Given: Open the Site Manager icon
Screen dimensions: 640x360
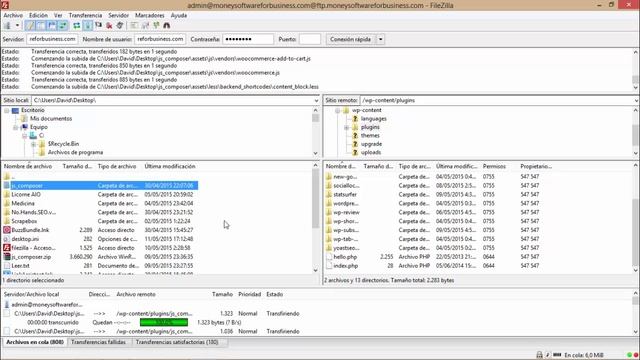Looking at the screenshot, I should tap(7, 25).
